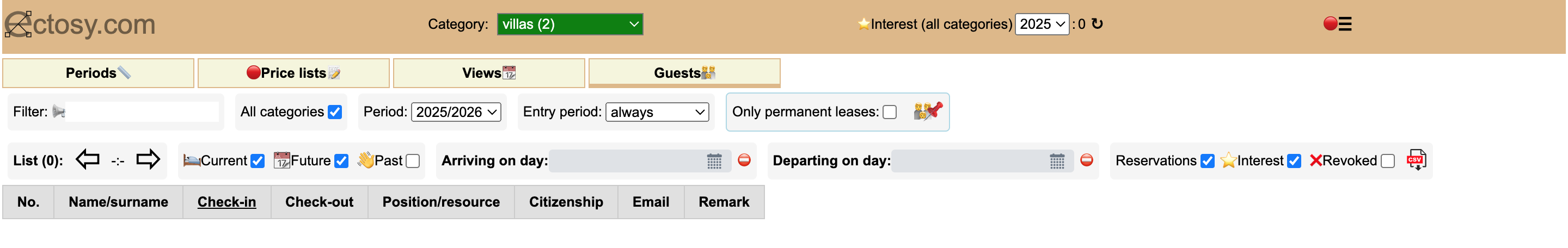This screenshot has width=1568, height=248.
Task: Sort by the Check-in column link
Action: point(226,202)
